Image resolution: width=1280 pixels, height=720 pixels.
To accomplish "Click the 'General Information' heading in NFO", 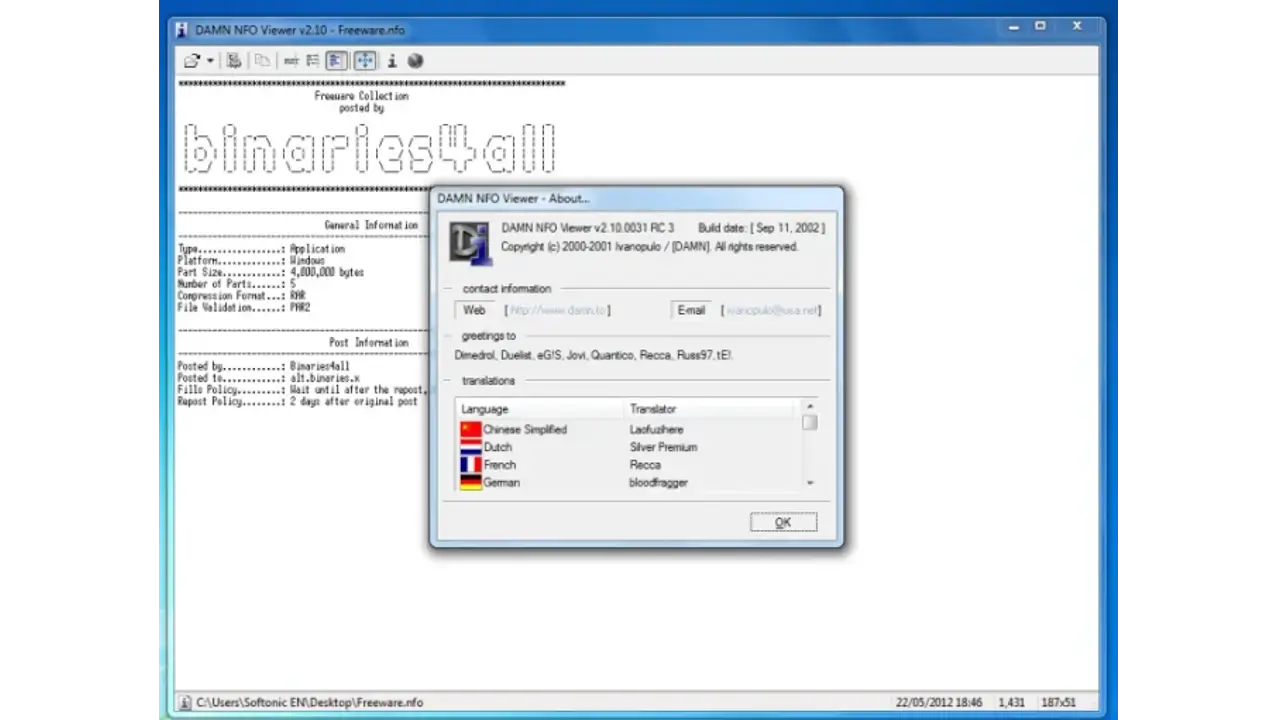I will pos(371,225).
